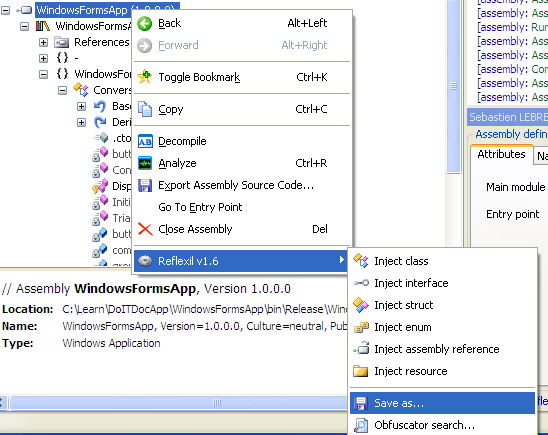Click the Inject enum icon
The width and height of the screenshot is (548, 435).
(x=361, y=327)
